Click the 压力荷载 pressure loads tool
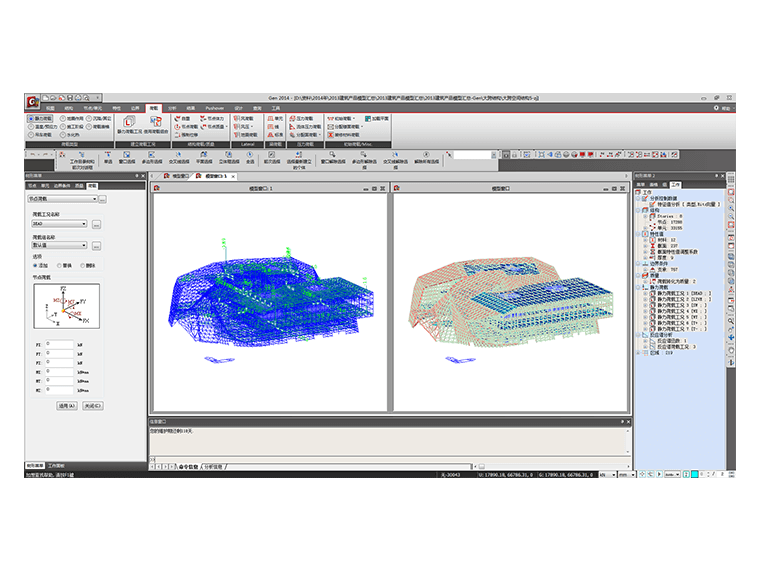 pos(301,118)
